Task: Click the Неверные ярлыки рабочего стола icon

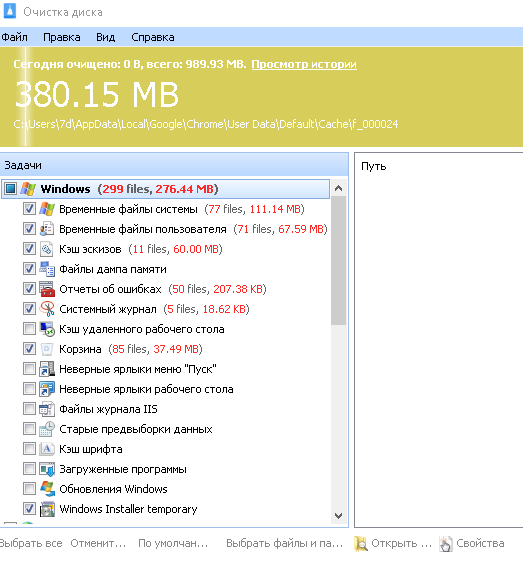Action: click(x=47, y=389)
